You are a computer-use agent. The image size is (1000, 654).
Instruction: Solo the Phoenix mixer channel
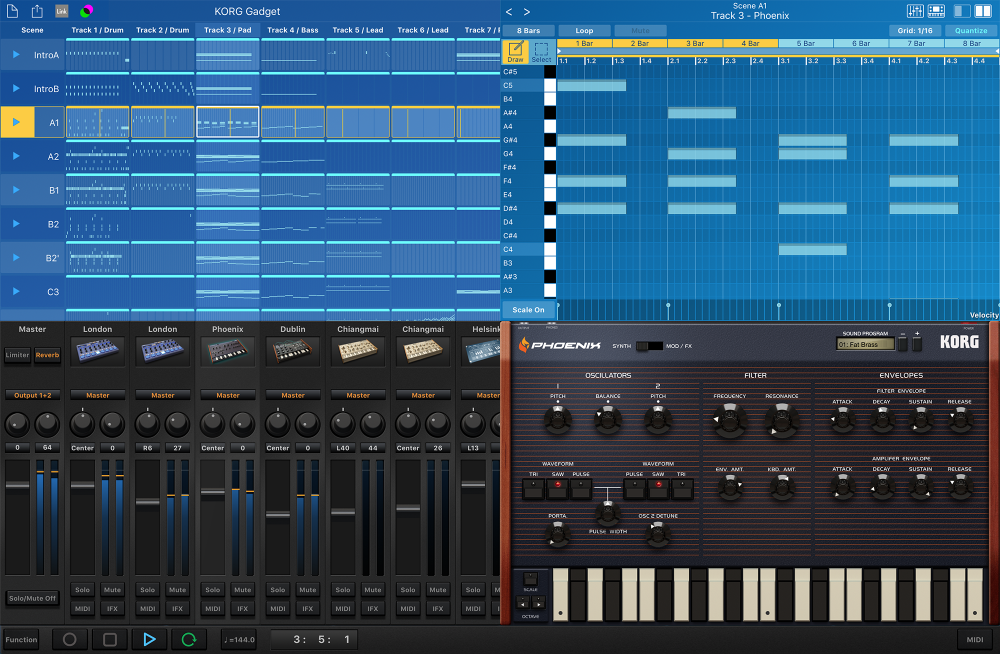(x=213, y=590)
